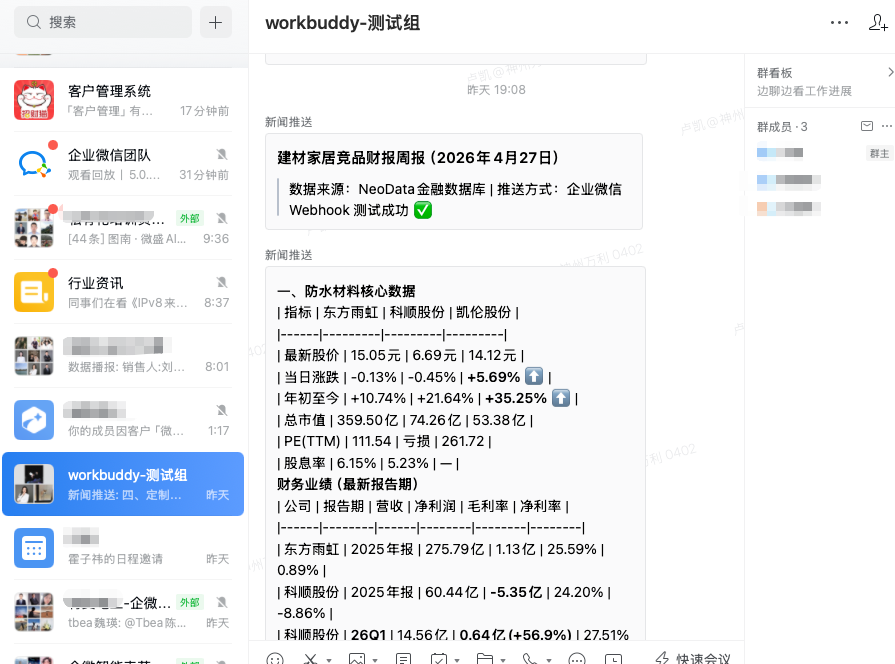Click the muted bell icon on 行业资讯
Screen dimensions: 895x664
[x=222, y=282]
